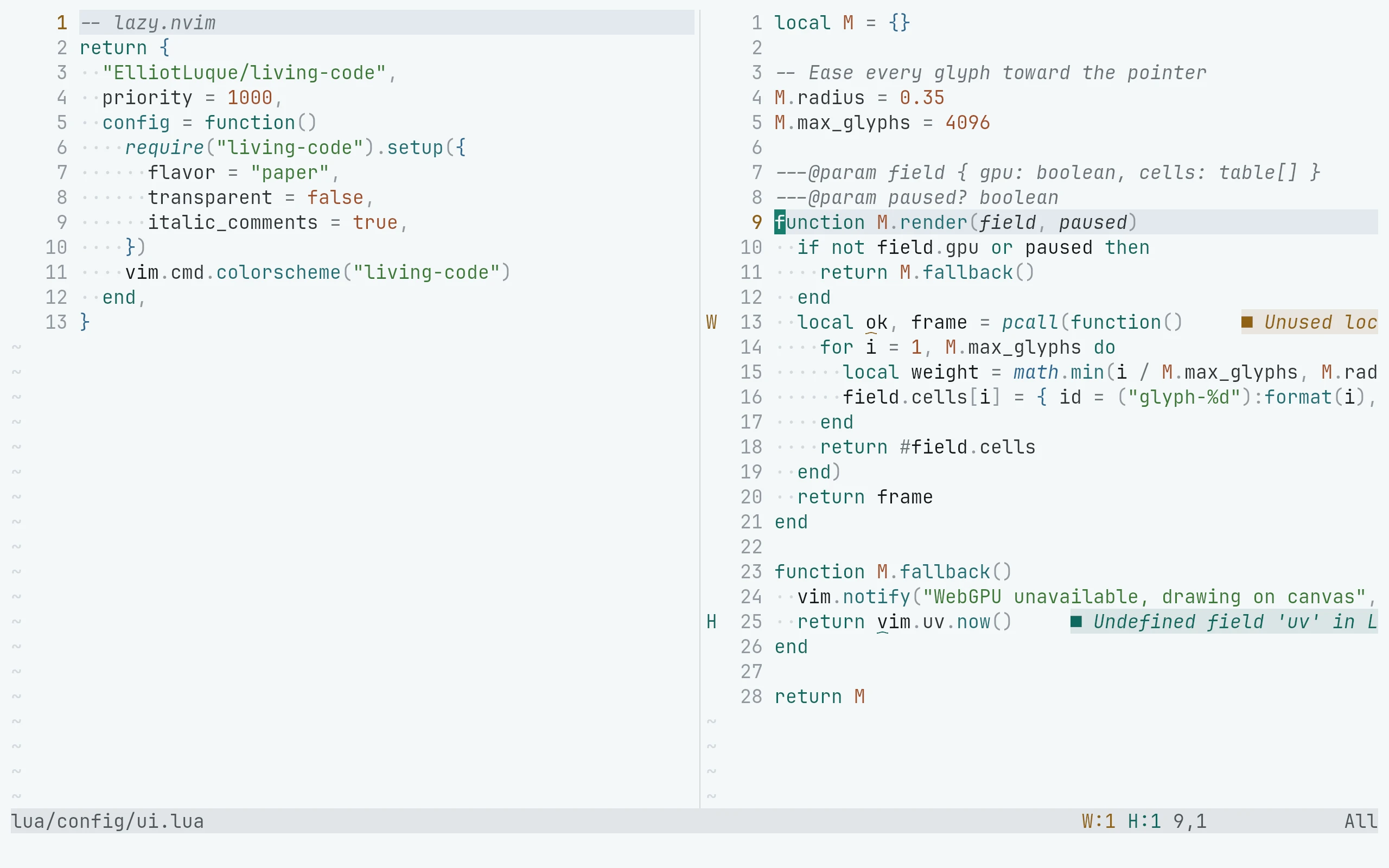Click the "ElliotLuque/living-code" string

(244, 72)
